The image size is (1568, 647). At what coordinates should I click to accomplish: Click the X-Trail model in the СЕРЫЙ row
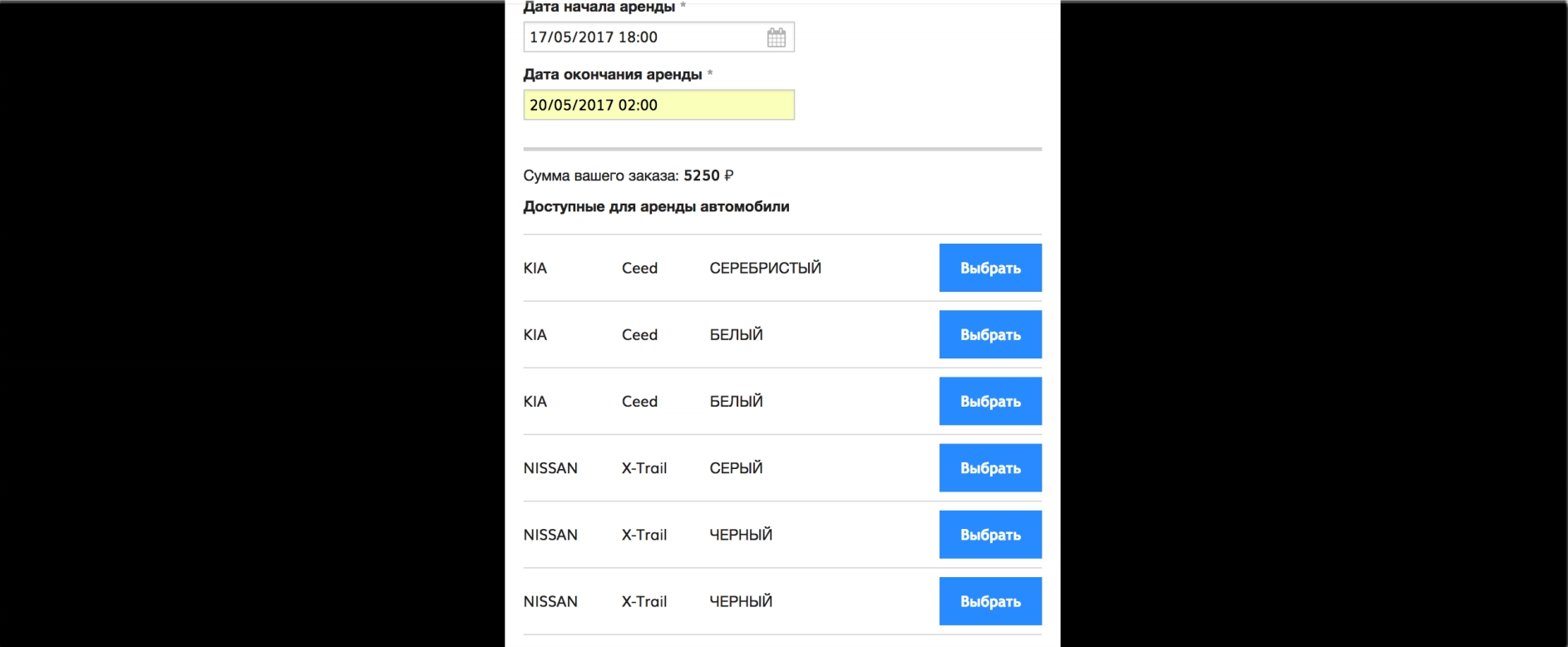[x=643, y=468]
